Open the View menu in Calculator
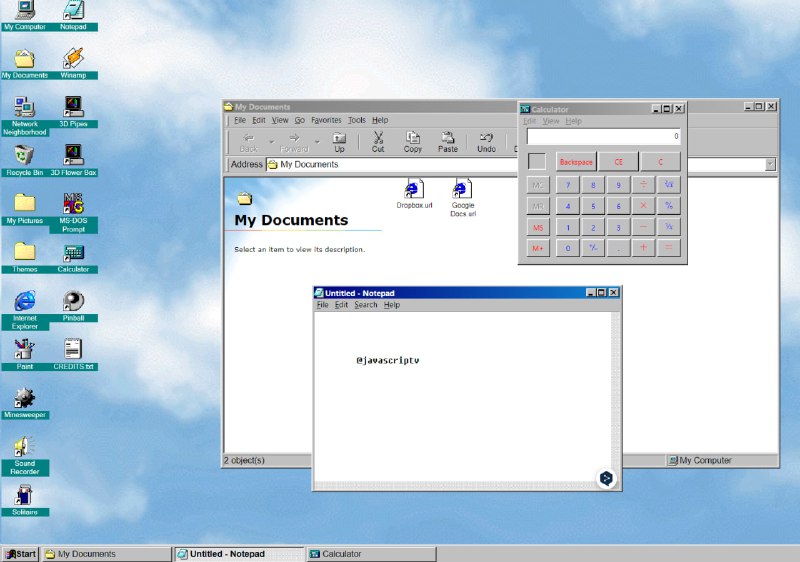 [x=551, y=121]
